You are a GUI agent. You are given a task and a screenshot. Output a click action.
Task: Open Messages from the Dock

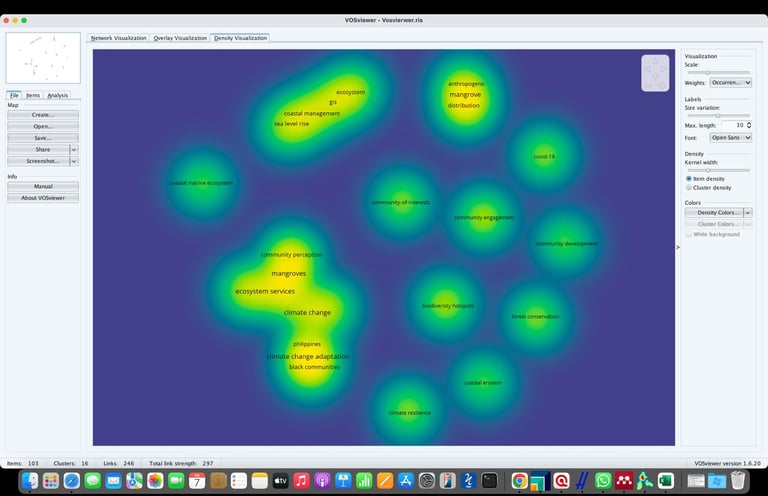point(93,481)
